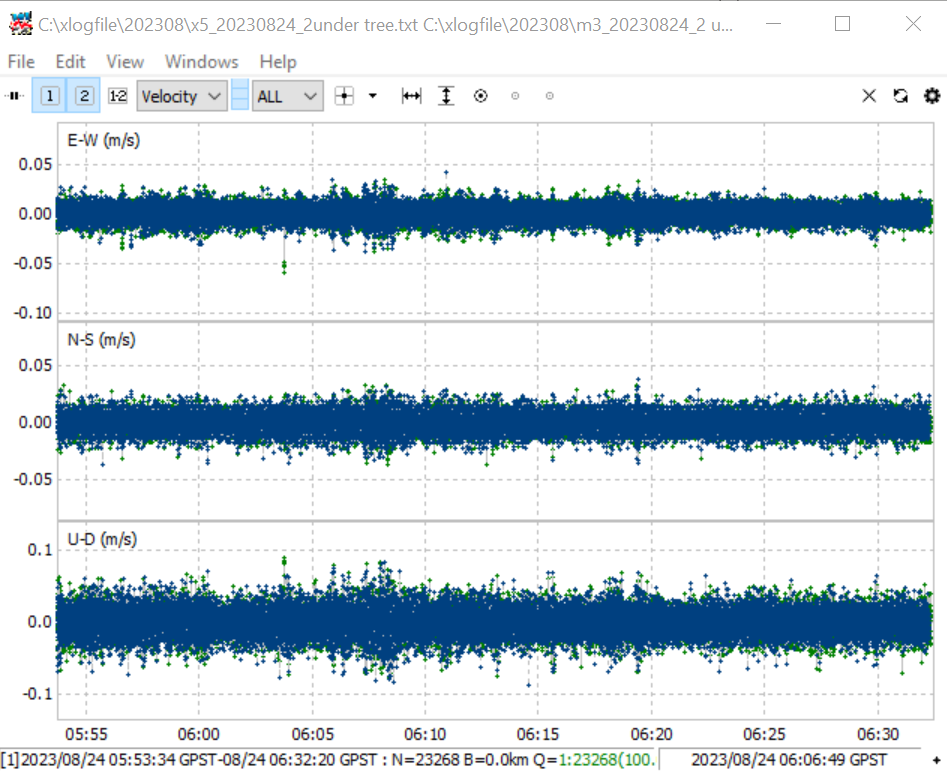Viewport: 947px width, 773px height.
Task: Click the E-W (m/s) plot label
Action: (104, 141)
